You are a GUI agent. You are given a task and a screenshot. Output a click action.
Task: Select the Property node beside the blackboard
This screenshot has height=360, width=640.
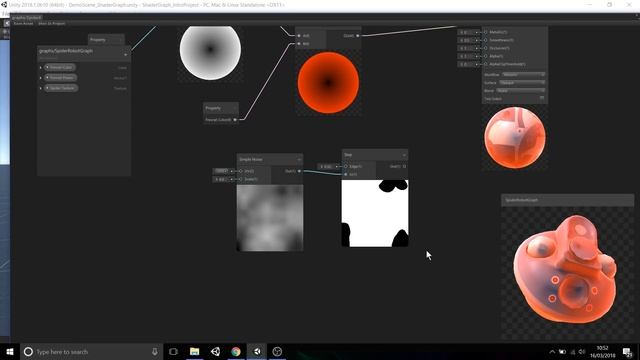[x=106, y=40]
